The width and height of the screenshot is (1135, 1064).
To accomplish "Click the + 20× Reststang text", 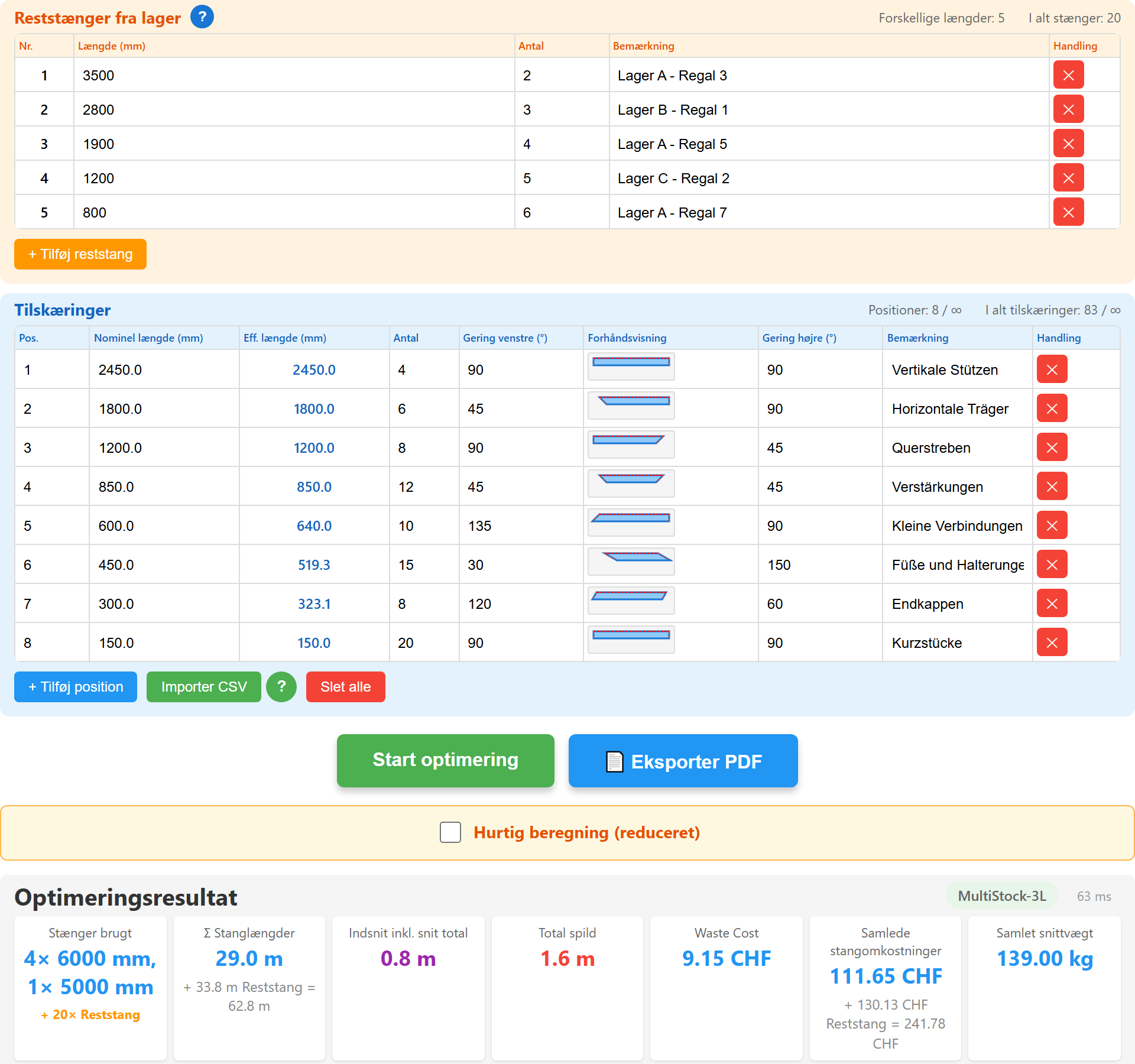I will (x=90, y=1014).
